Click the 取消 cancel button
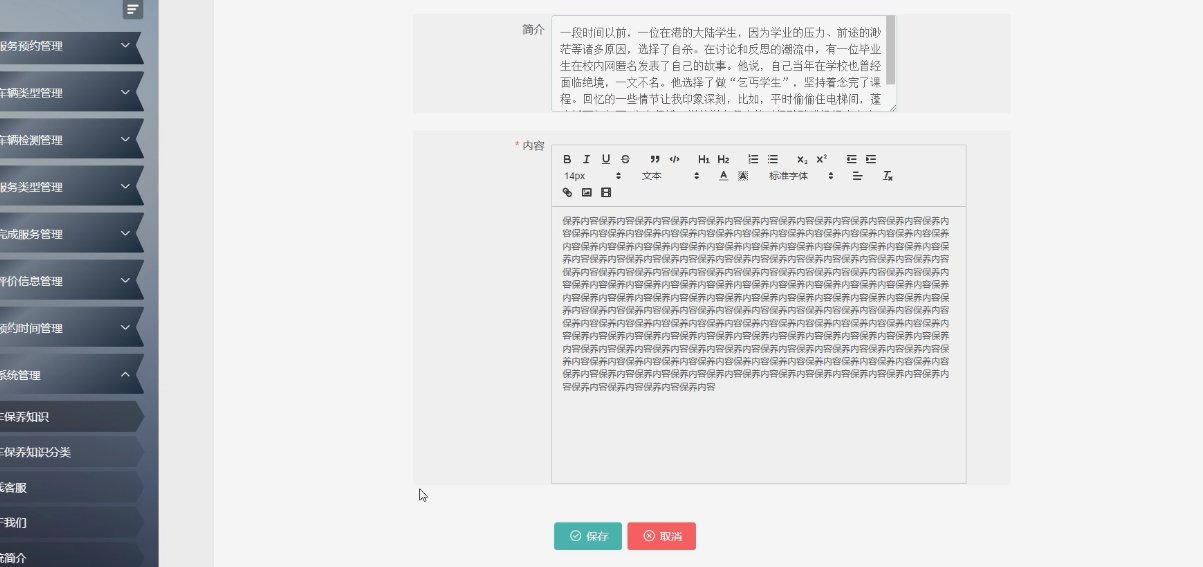1203x567 pixels. click(x=662, y=536)
